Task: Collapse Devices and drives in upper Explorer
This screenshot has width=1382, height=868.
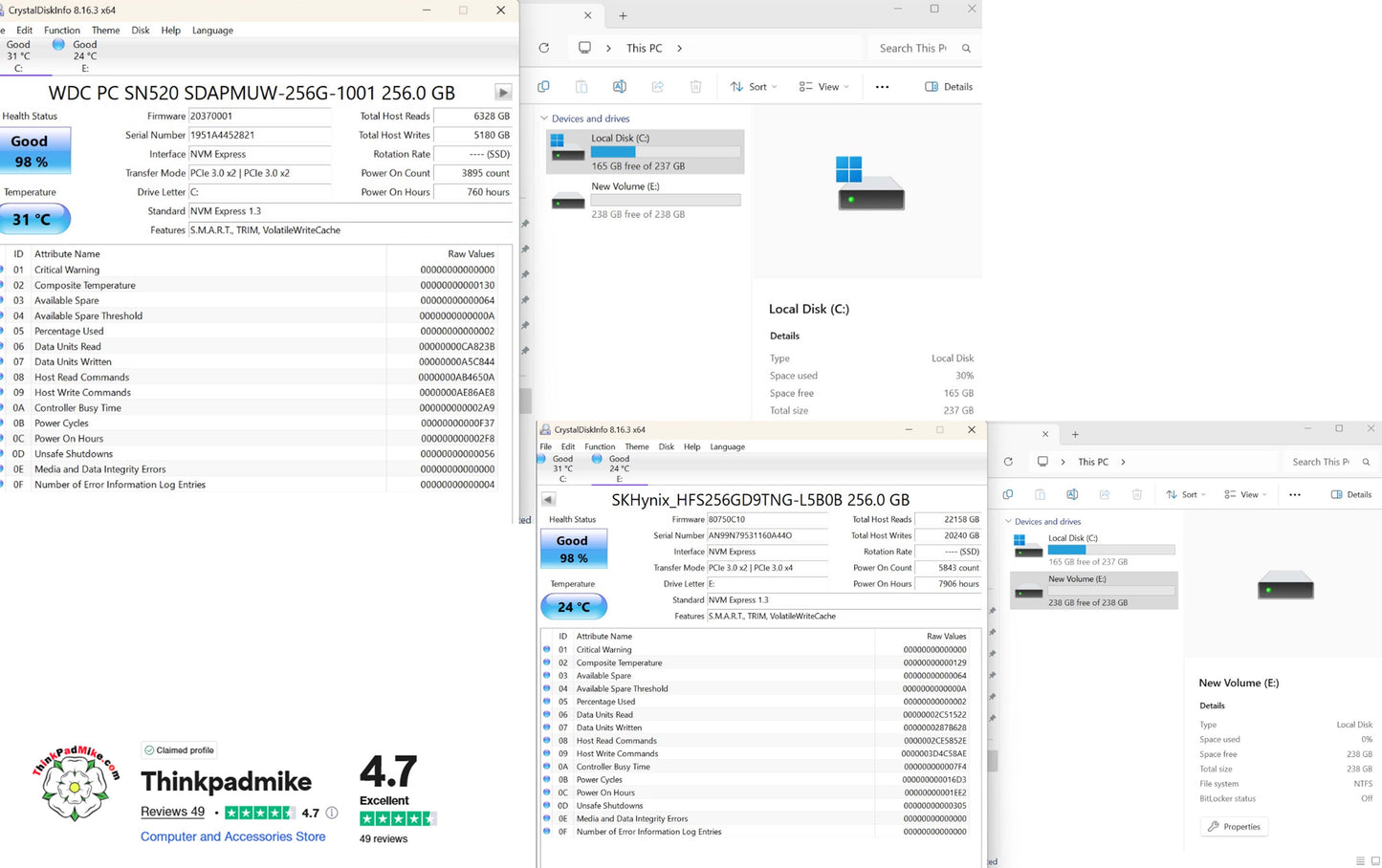Action: [544, 119]
